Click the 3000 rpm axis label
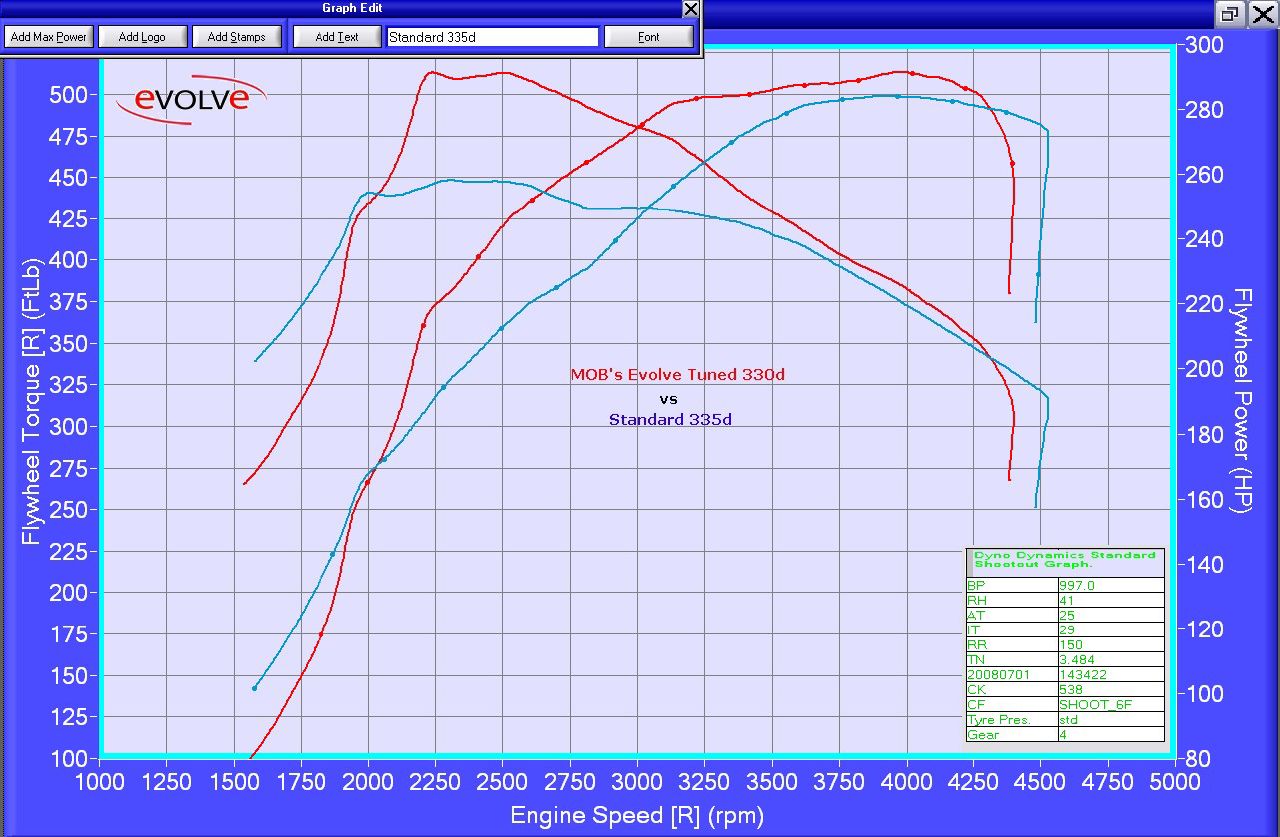 tap(637, 780)
